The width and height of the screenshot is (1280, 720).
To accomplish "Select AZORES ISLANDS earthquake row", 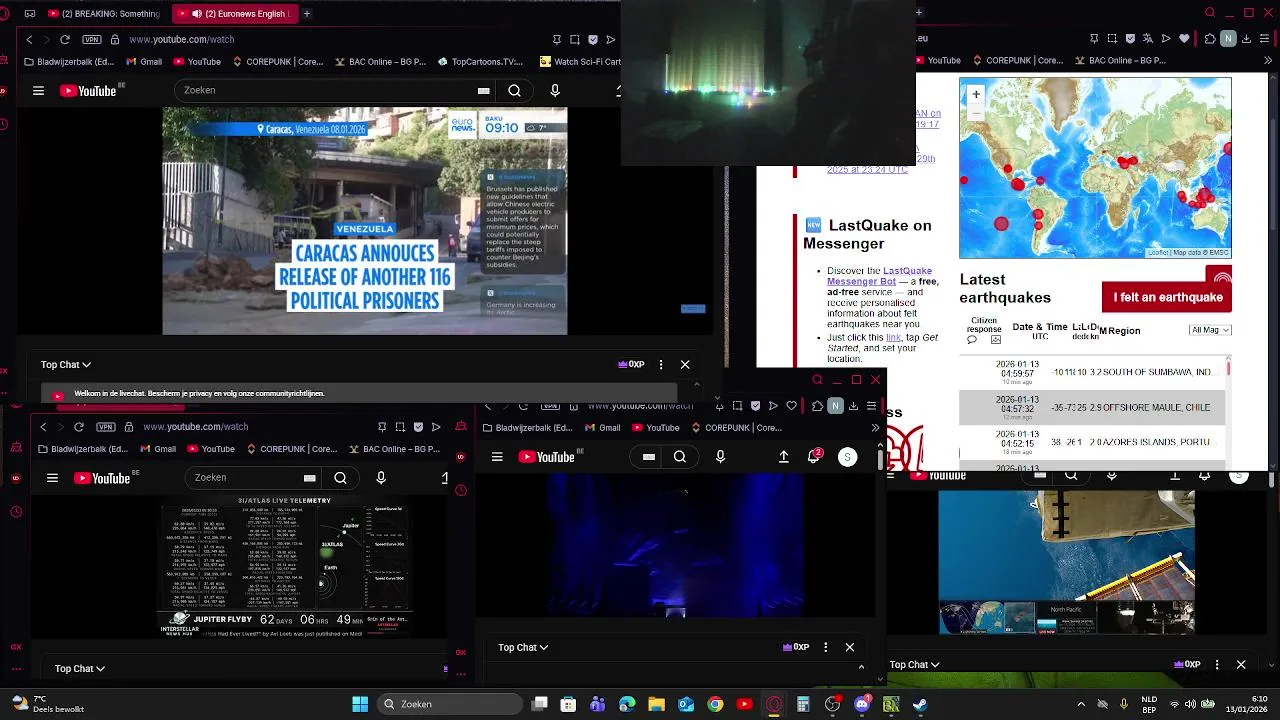I will pyautogui.click(x=1093, y=443).
